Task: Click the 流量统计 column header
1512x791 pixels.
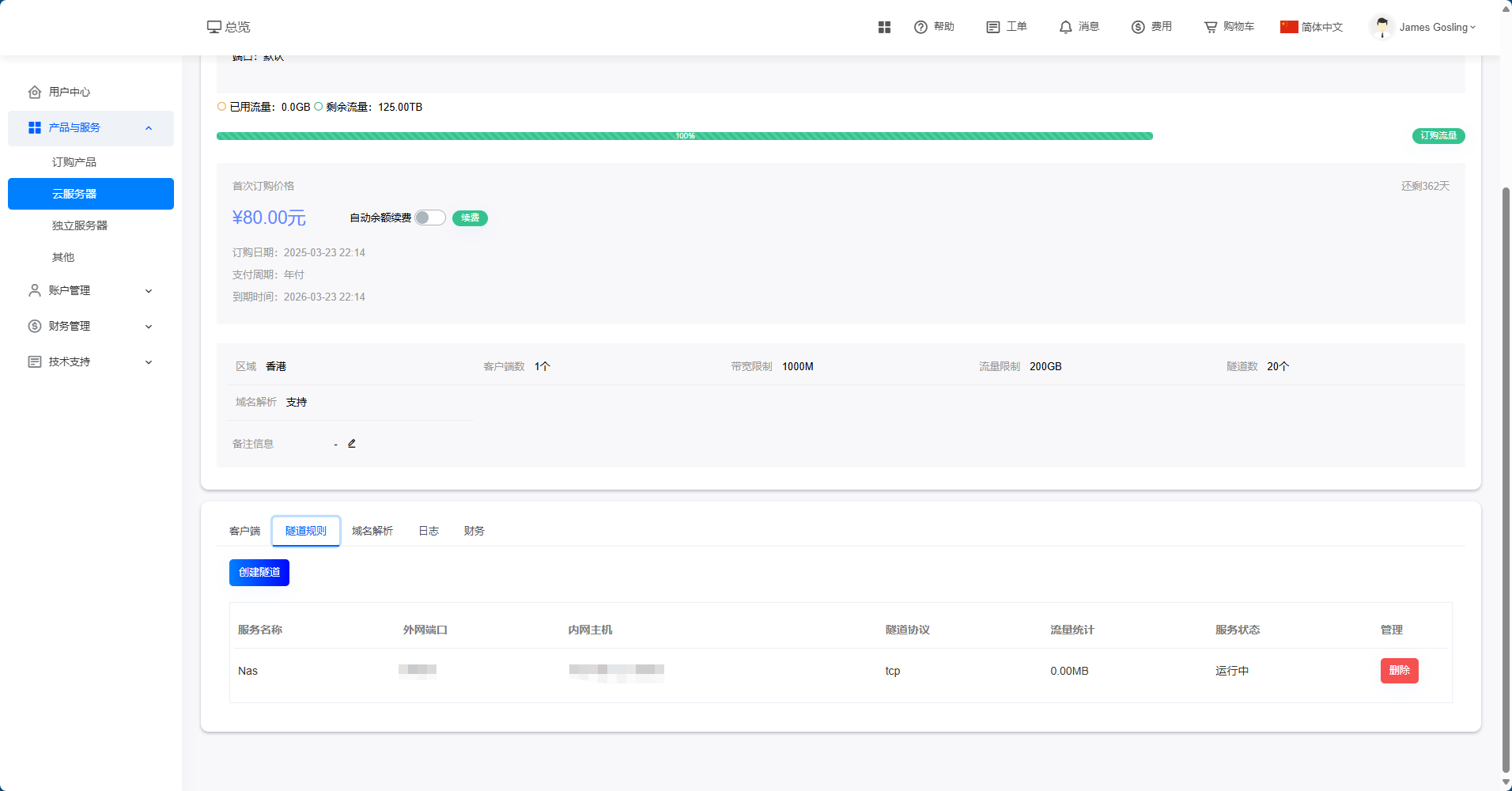Action: (1072, 630)
